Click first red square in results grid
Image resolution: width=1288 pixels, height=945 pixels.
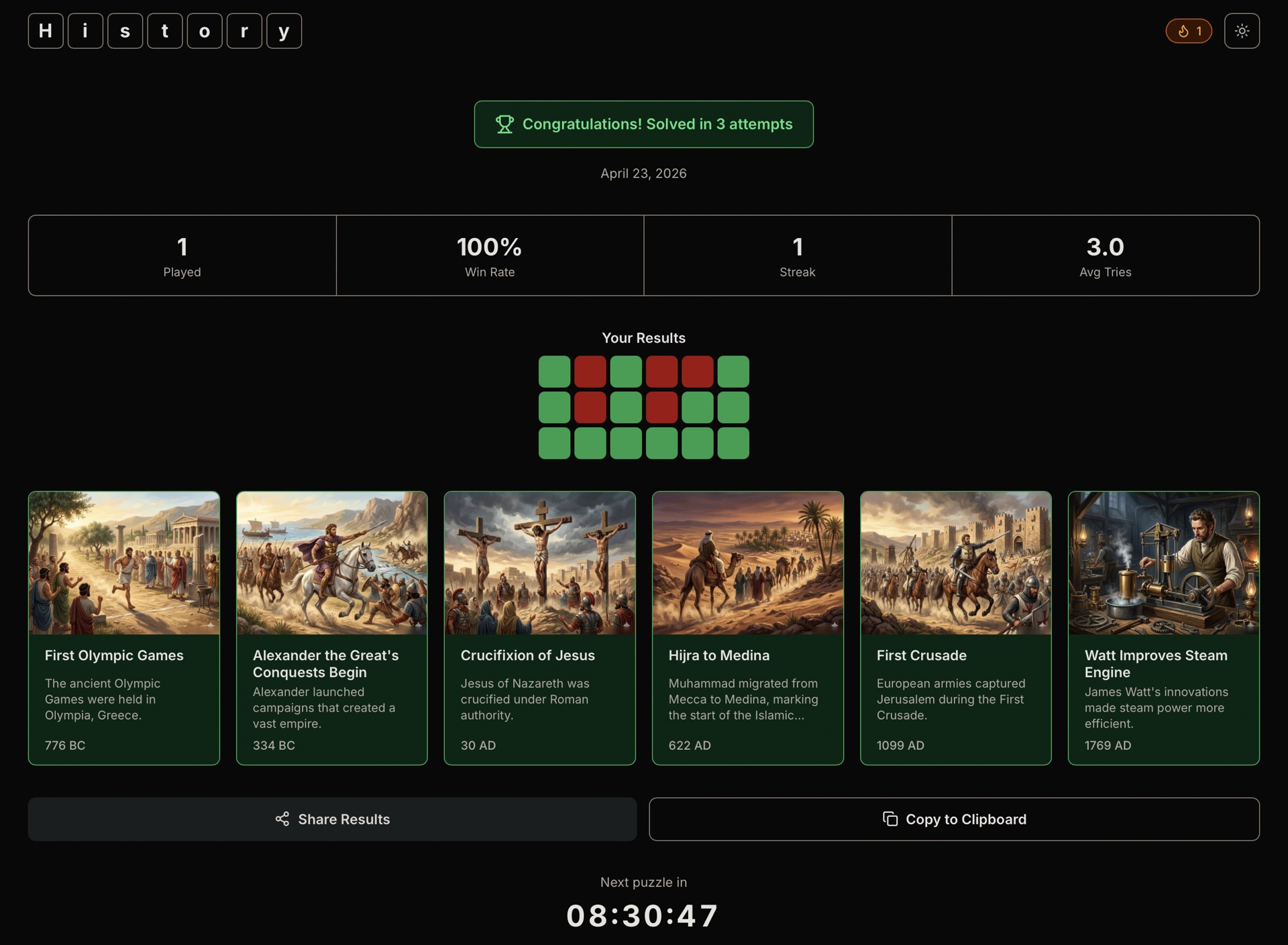click(x=590, y=372)
